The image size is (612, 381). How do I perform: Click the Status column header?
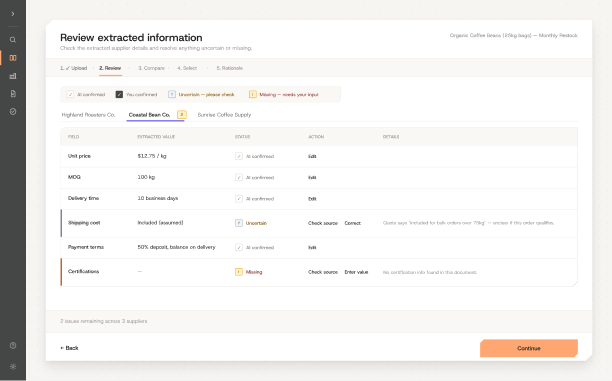point(242,137)
